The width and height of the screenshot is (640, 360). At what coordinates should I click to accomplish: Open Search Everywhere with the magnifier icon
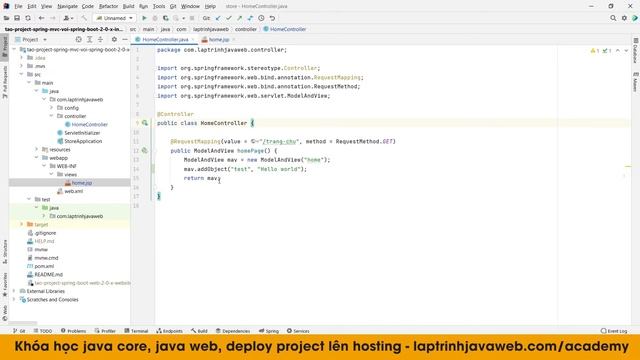(613, 18)
